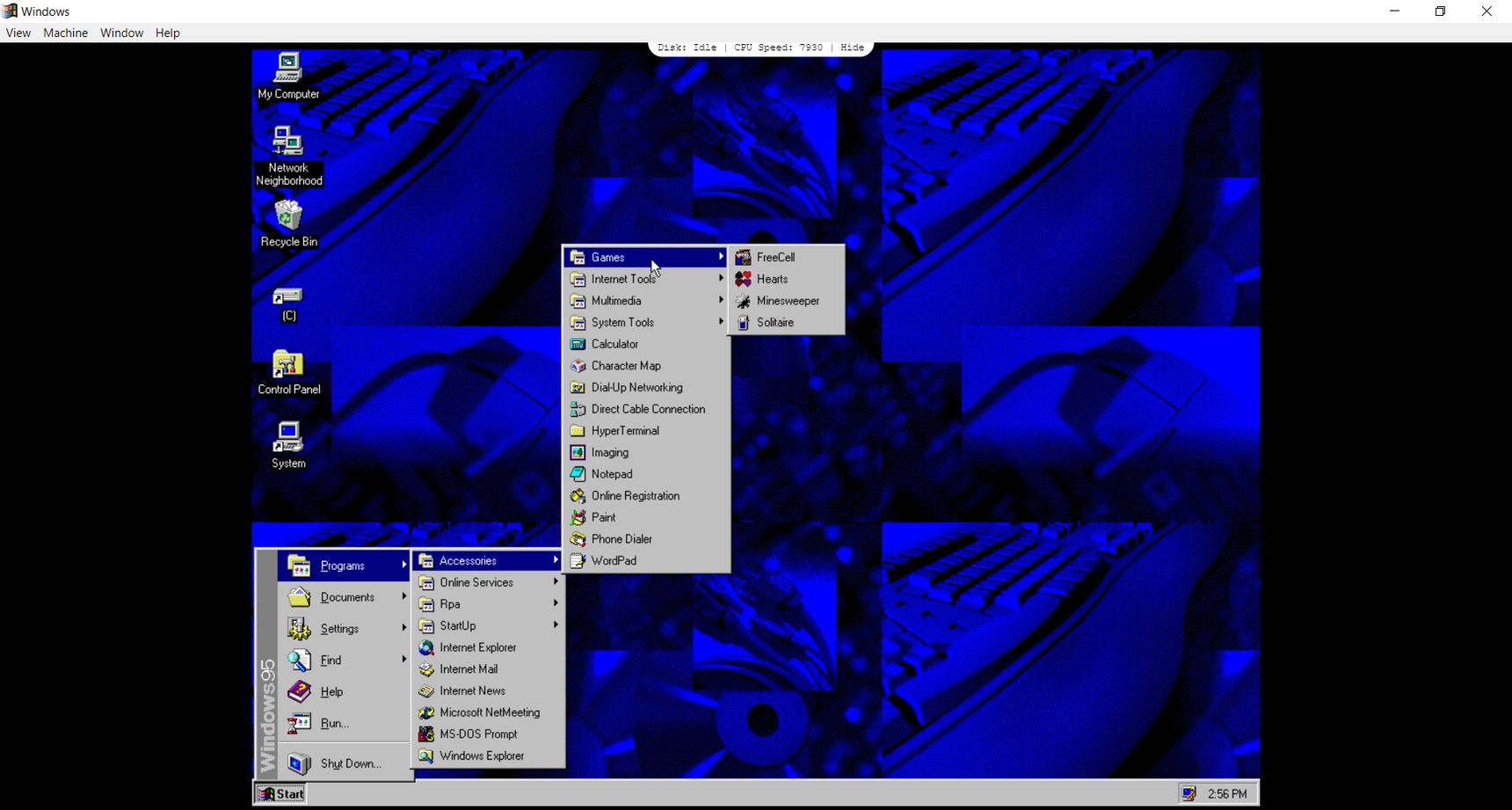The width and height of the screenshot is (1512, 810).
Task: Choose Run... from the Start menu
Action: [344, 724]
